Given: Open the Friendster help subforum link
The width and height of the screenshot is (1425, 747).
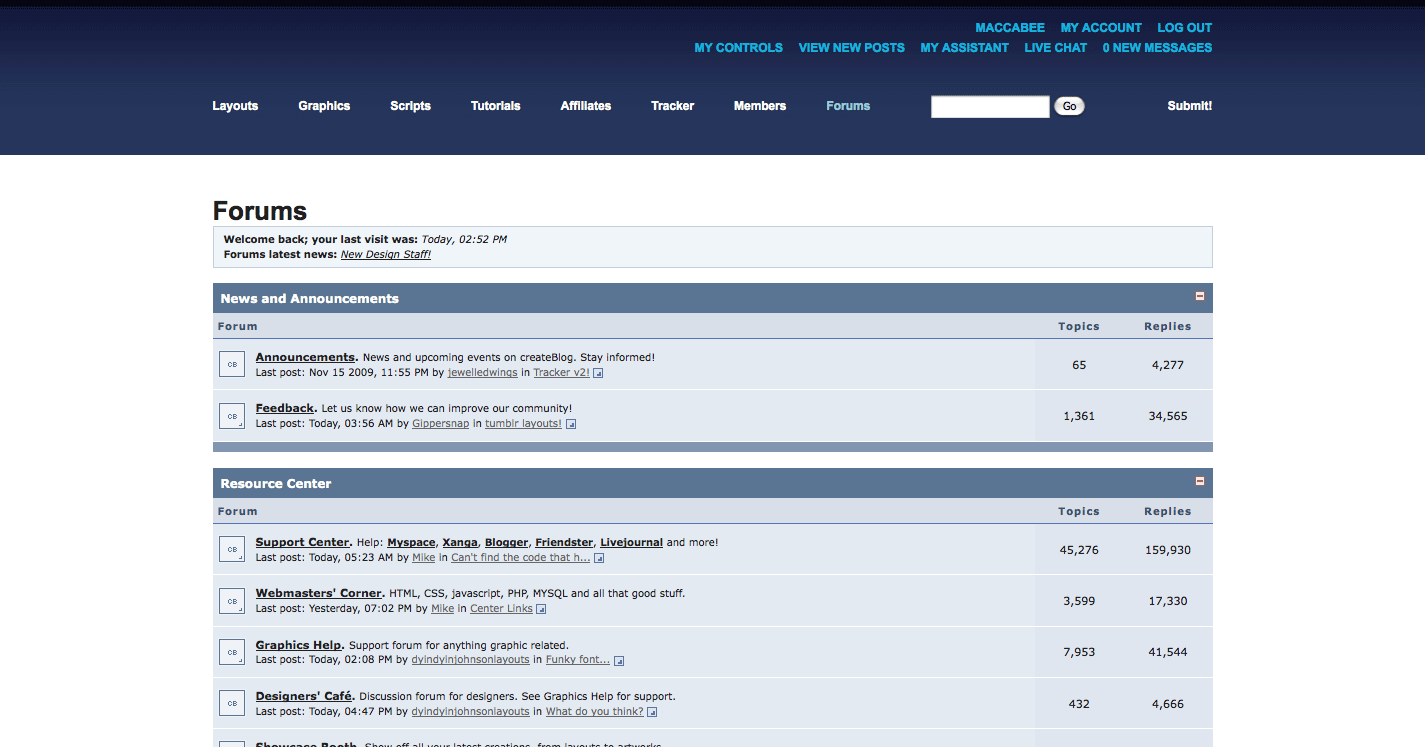Looking at the screenshot, I should tap(564, 542).
